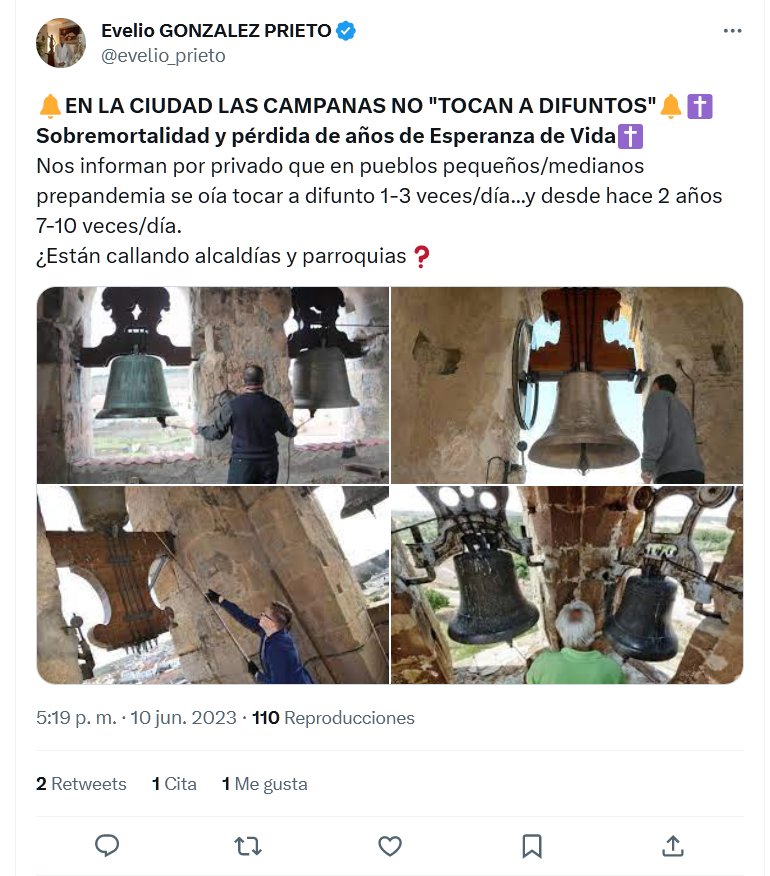
Task: Open bottom-right photo with green shirt man
Action: [x=567, y=585]
